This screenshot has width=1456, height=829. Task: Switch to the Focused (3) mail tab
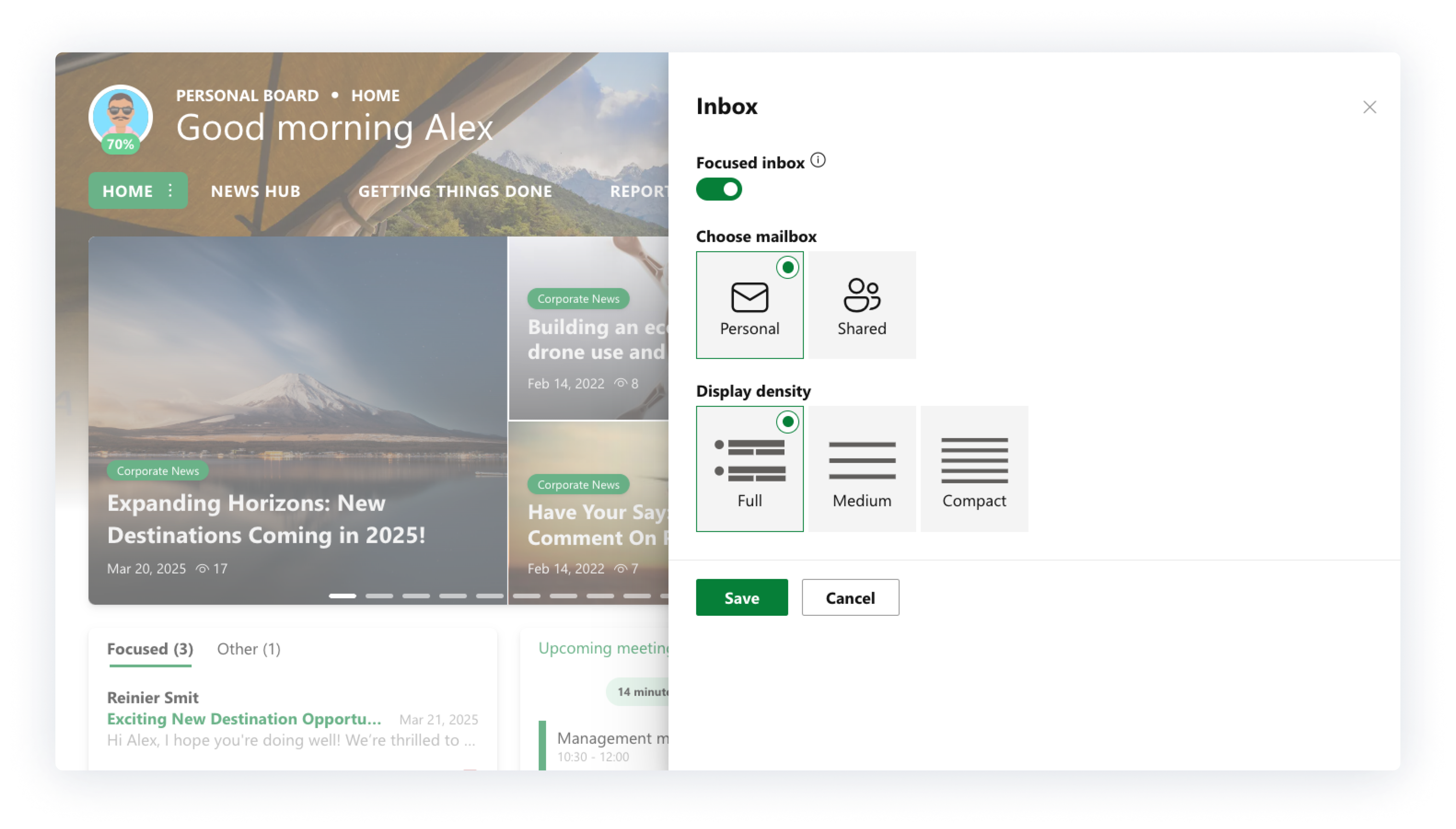point(150,649)
